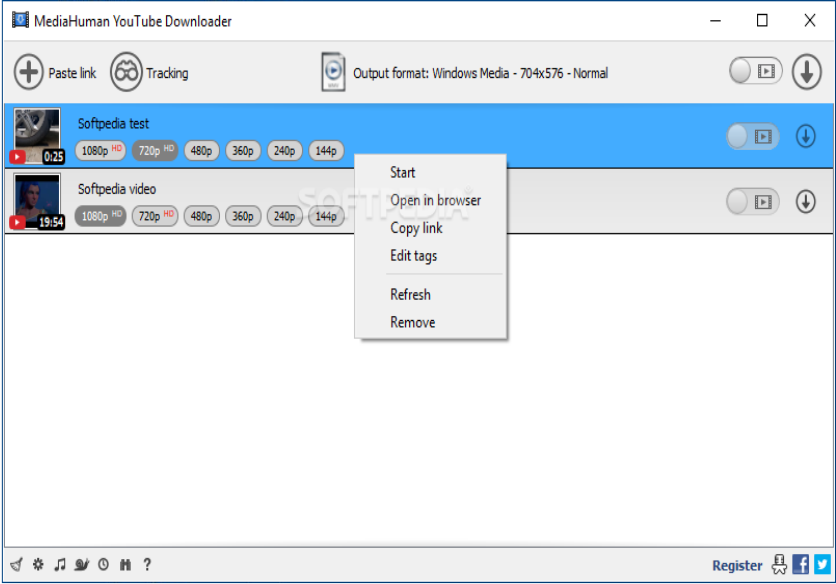The height and width of the screenshot is (584, 836).
Task: Click the Softpedia video title
Action: coord(117,189)
